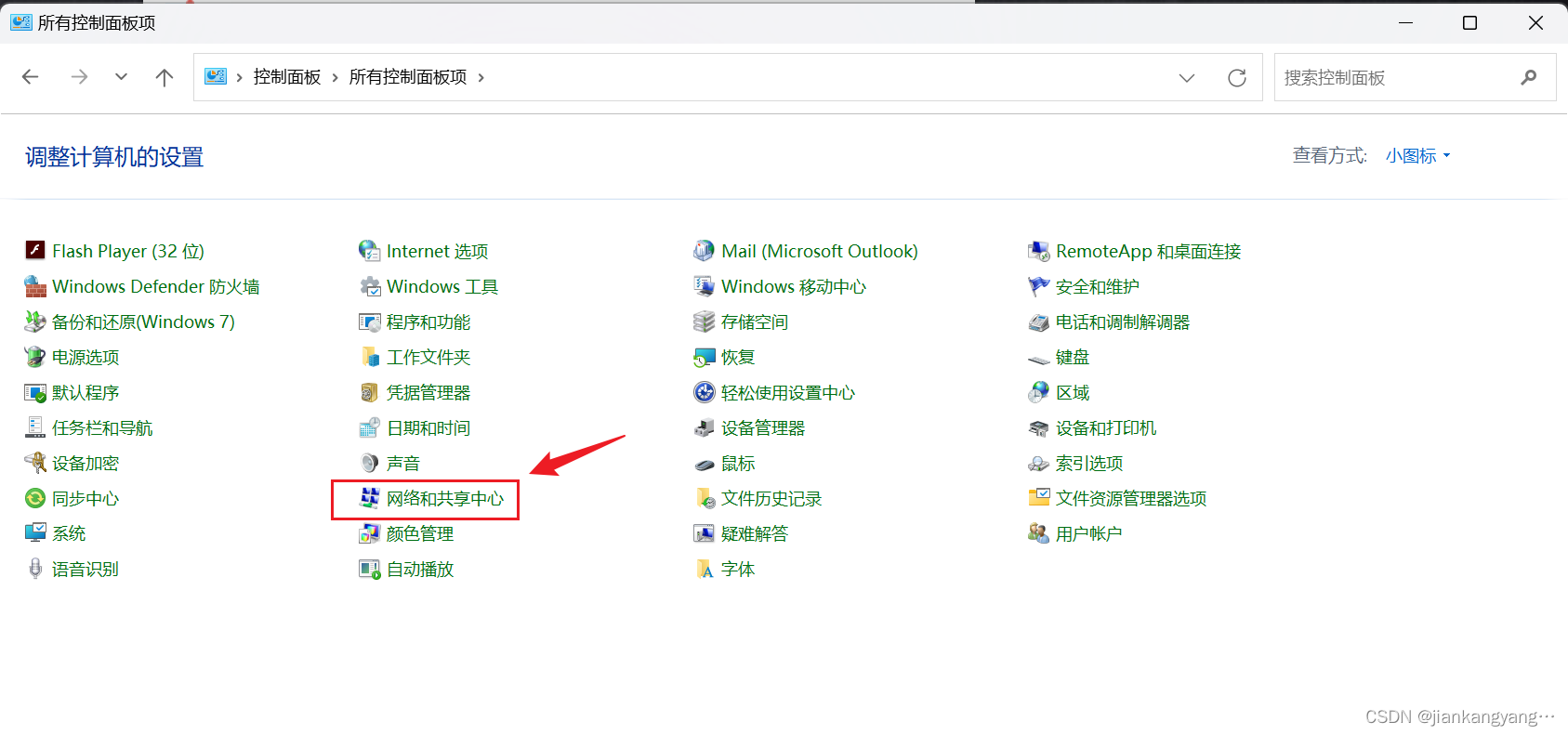The width and height of the screenshot is (1568, 735).
Task: Go forward with the forward arrow
Action: coord(79,77)
